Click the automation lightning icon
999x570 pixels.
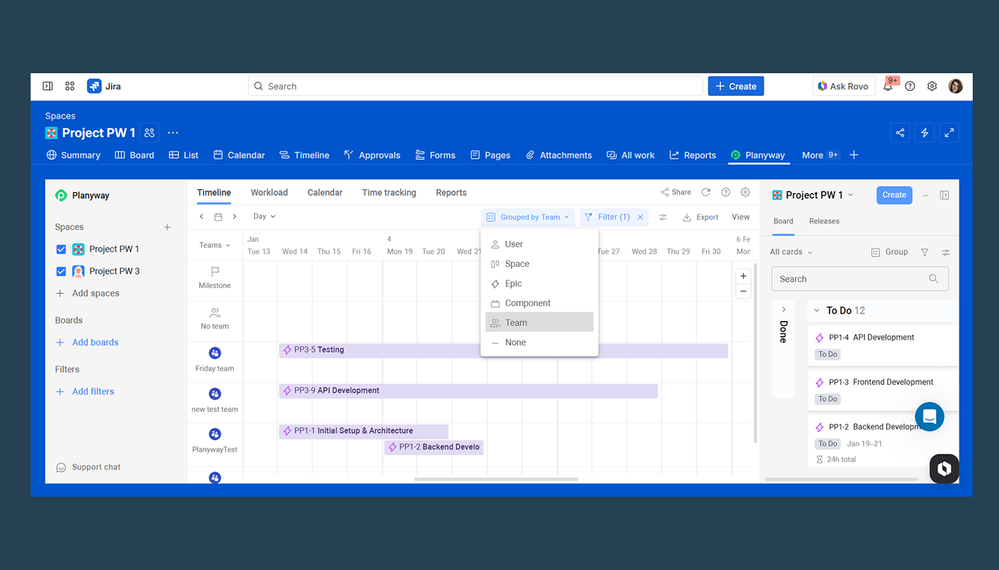(924, 132)
